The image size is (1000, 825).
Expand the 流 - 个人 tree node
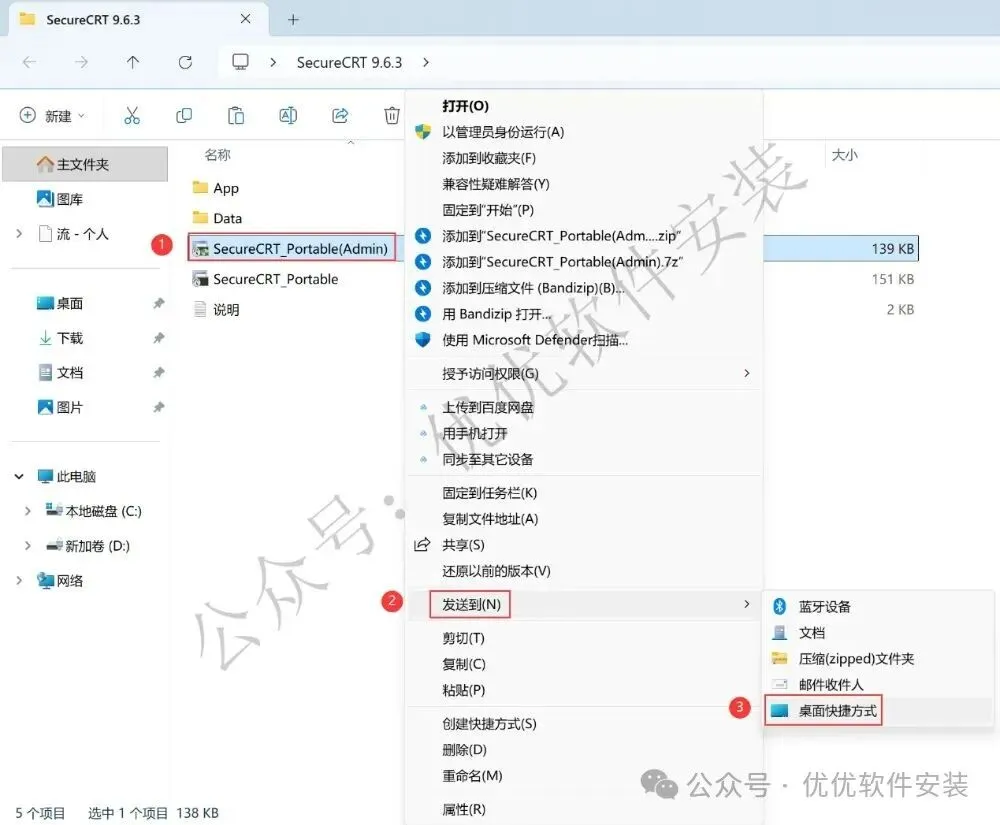pos(19,234)
